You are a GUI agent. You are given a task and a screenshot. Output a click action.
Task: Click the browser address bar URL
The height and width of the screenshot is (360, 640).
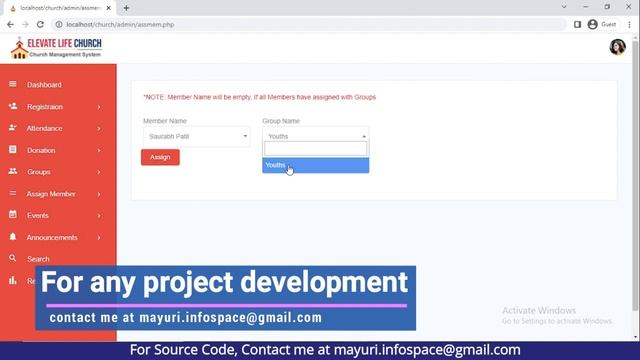pyautogui.click(x=120, y=24)
